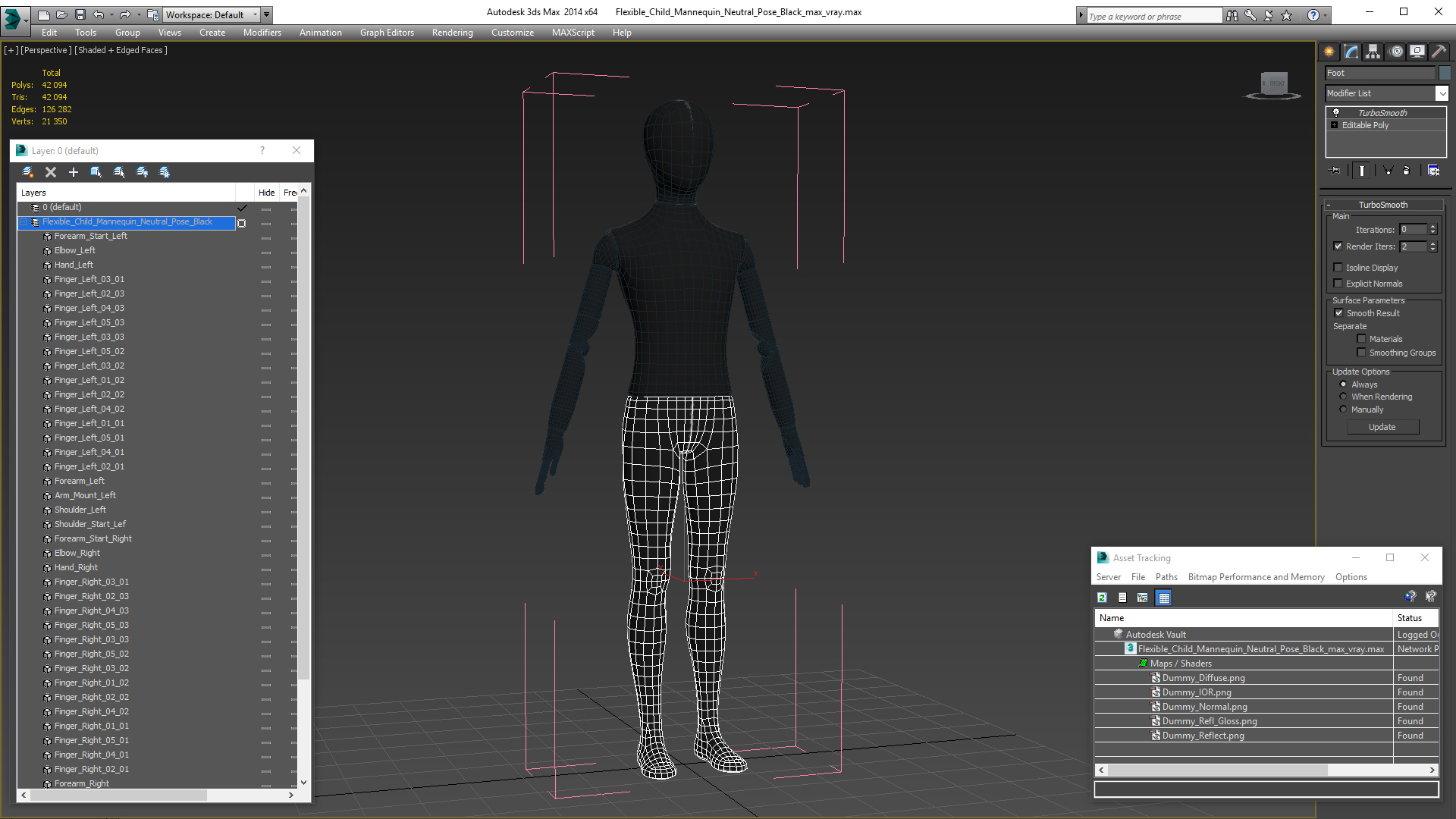Enable the Isoline Display checkbox
Viewport: 1456px width, 819px height.
1338,268
